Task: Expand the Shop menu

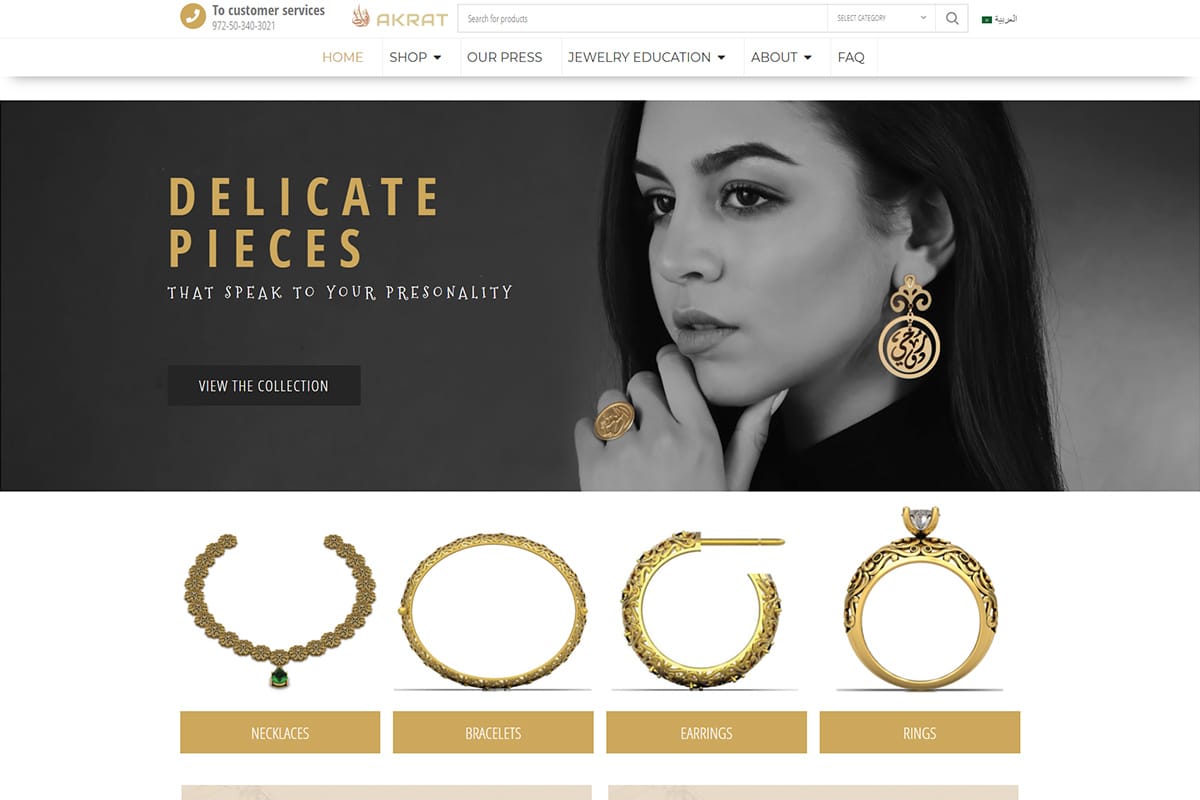Action: coord(415,57)
